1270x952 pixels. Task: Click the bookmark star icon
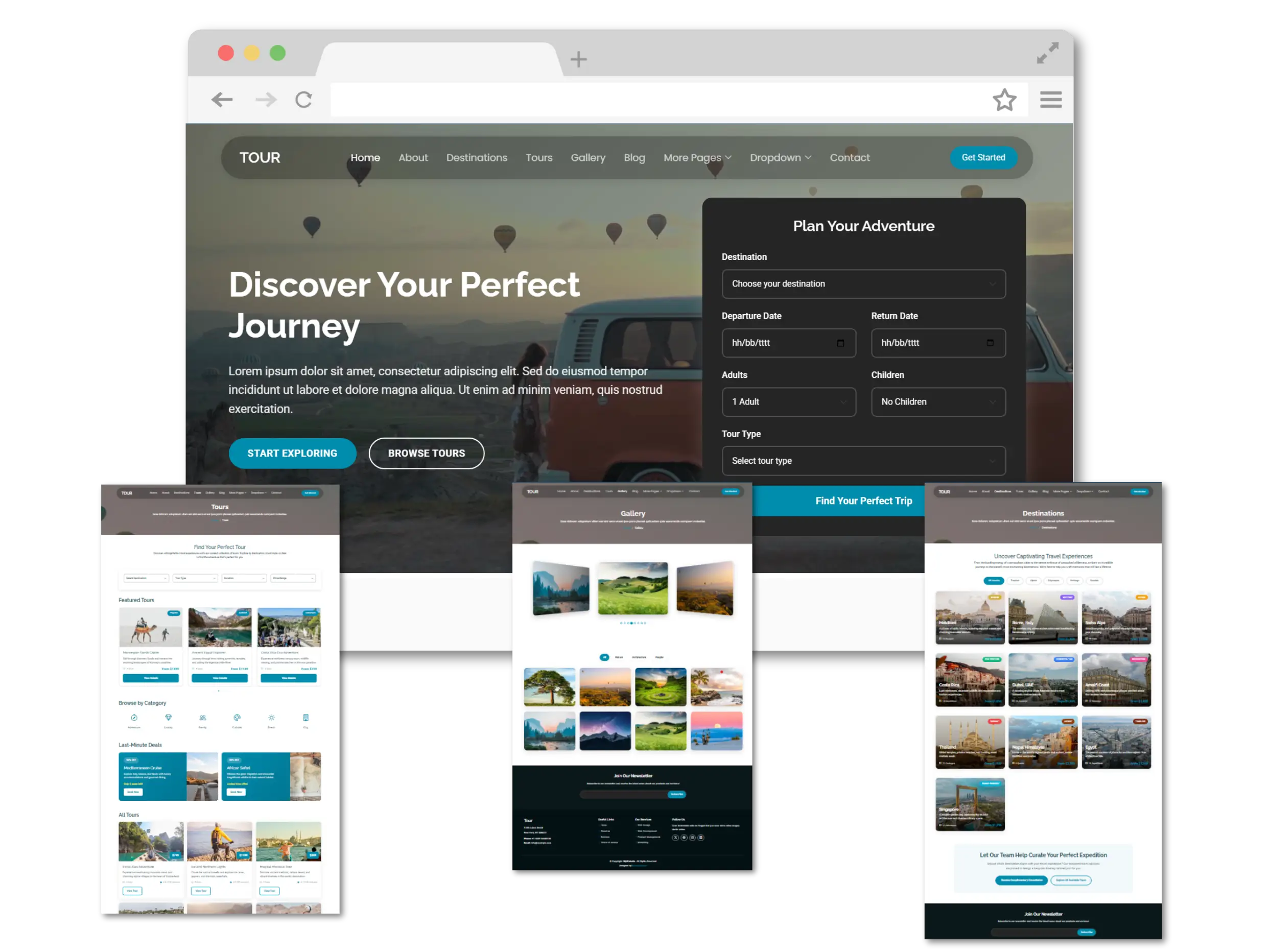point(1004,100)
